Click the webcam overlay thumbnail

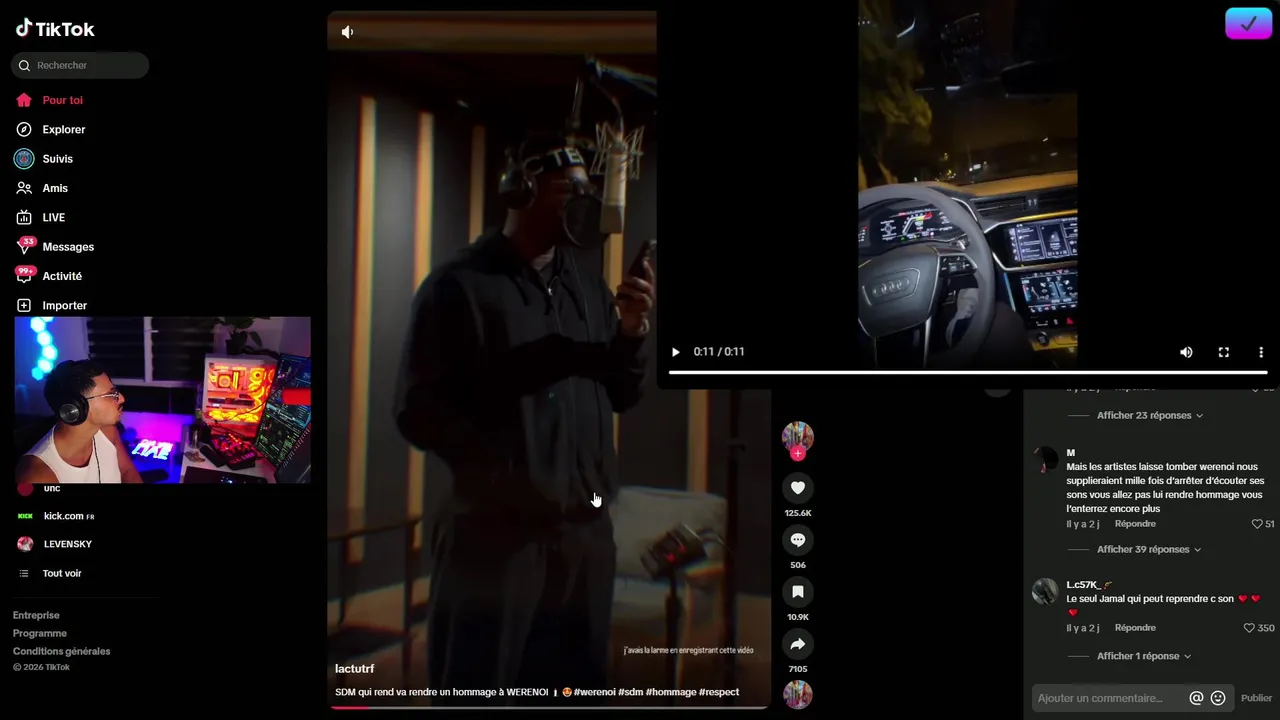[162, 400]
